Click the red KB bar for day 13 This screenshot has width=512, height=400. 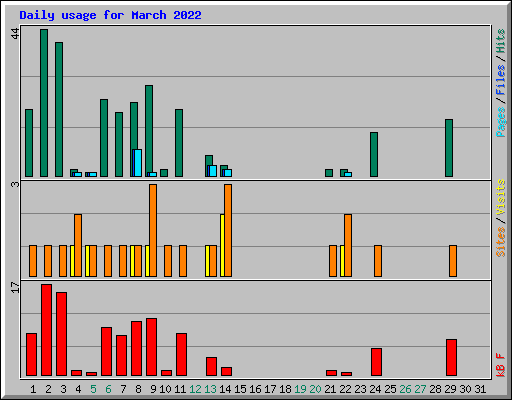tap(212, 367)
